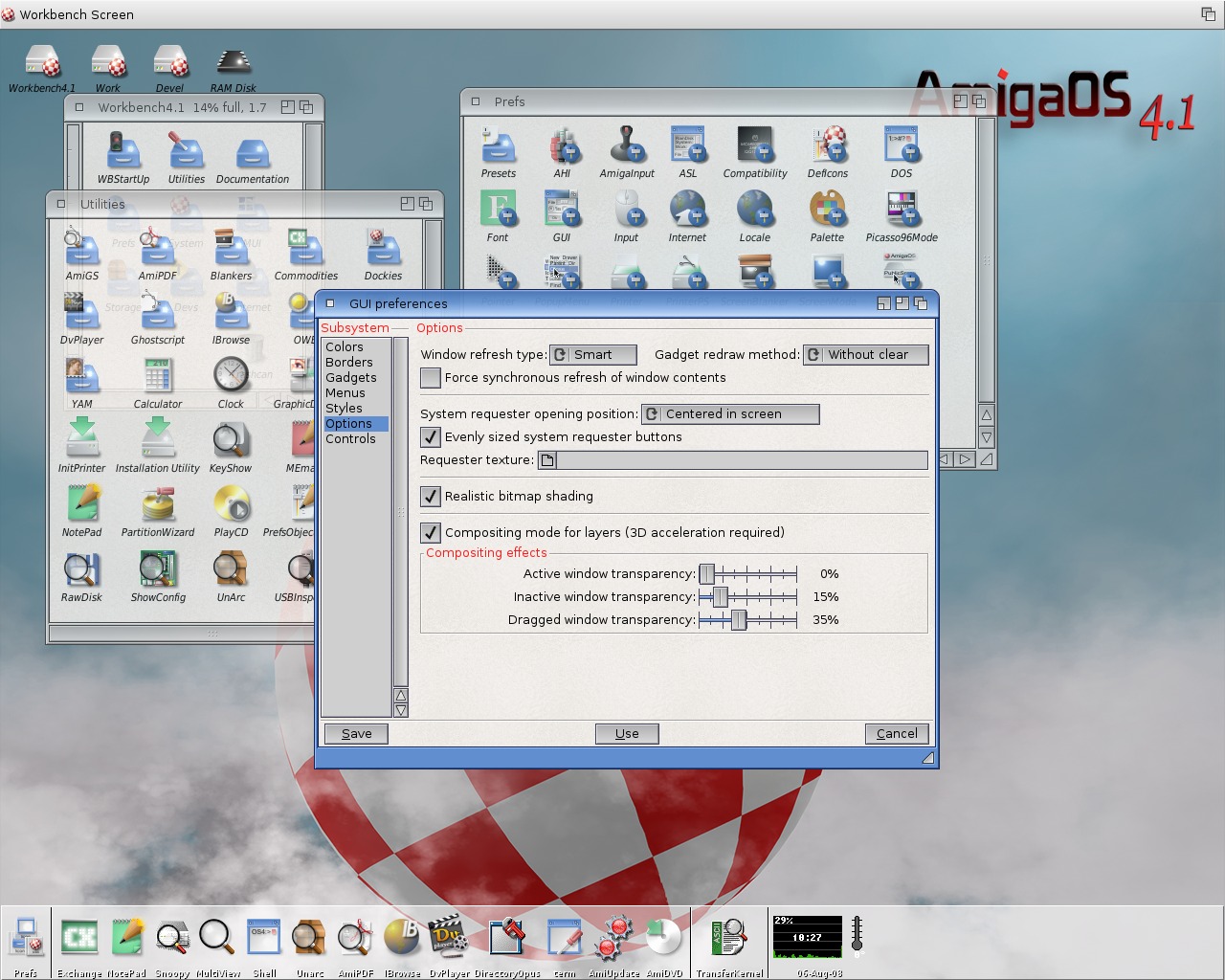Viewport: 1225px width, 980px height.
Task: Disable Compositing mode for layers checkbox
Action: click(431, 533)
